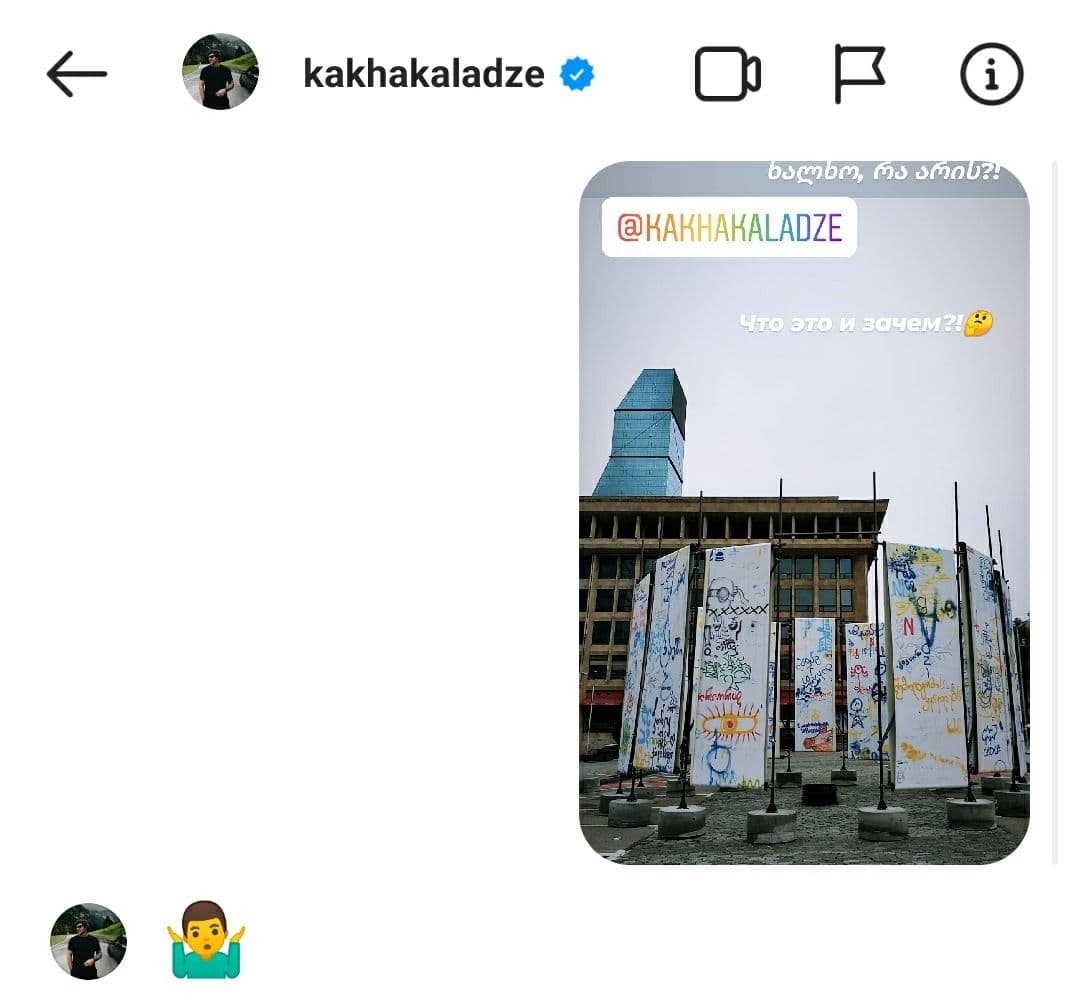Tap sender avatar beside the shrug emoji
Viewport: 1080px width, 1001px height.
click(x=88, y=941)
